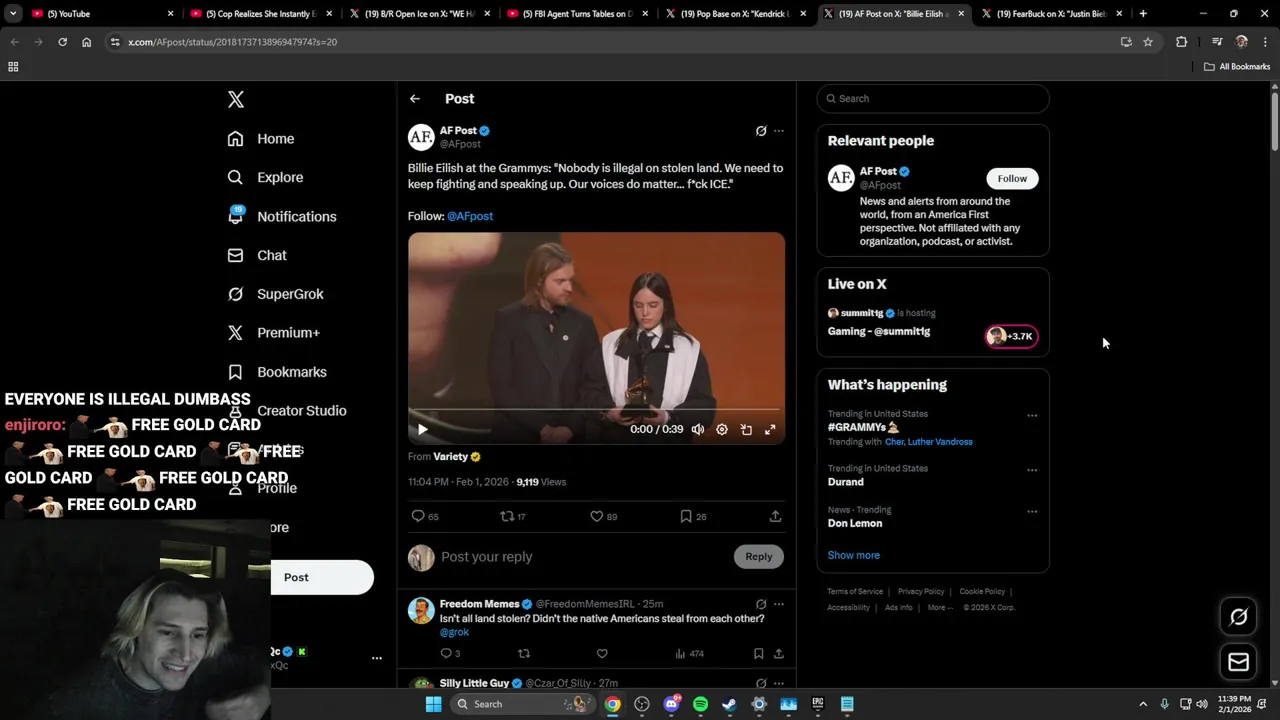Image resolution: width=1280 pixels, height=720 pixels.
Task: Open All Bookmarks folder
Action: [1237, 67]
